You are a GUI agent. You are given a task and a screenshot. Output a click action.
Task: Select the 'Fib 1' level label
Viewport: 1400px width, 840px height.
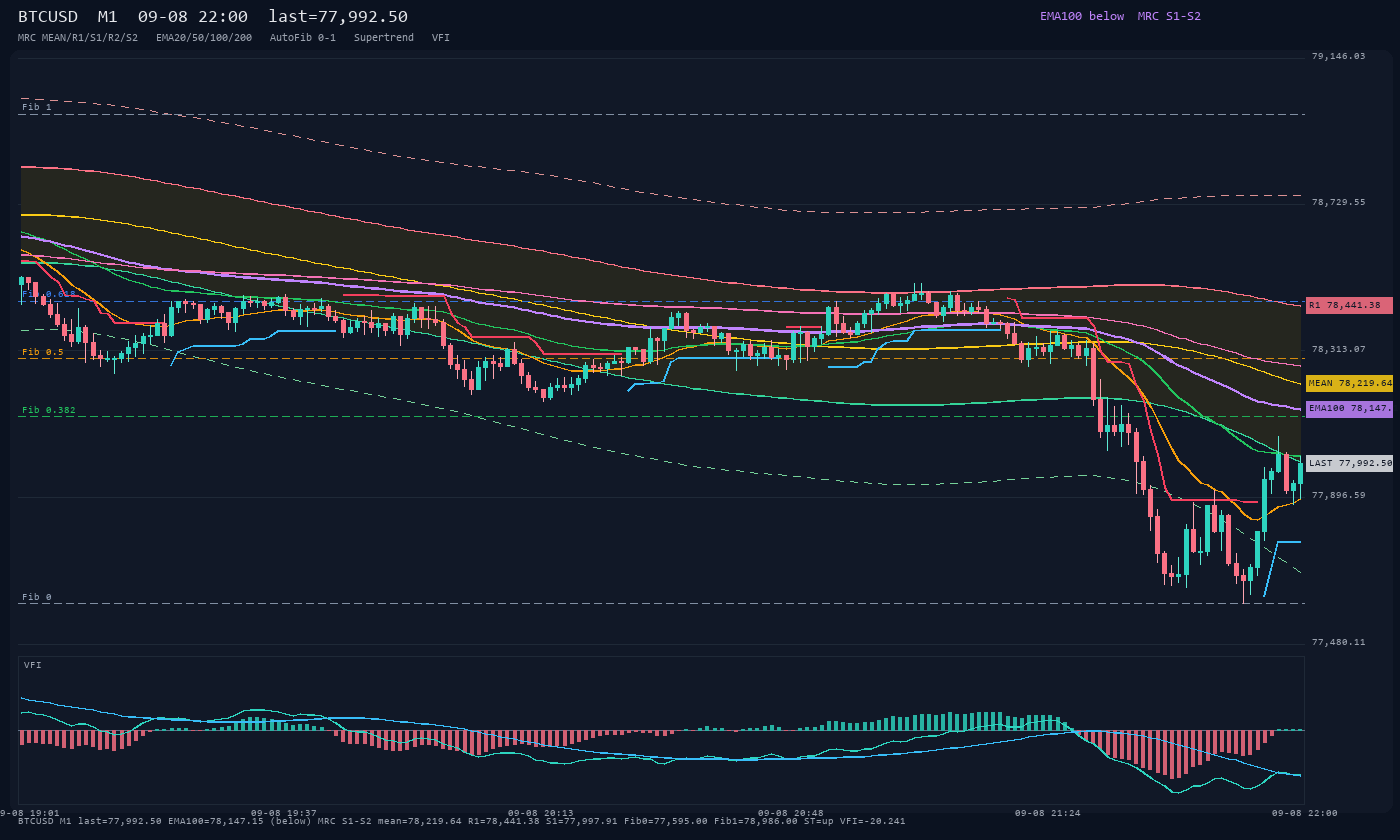(x=36, y=107)
